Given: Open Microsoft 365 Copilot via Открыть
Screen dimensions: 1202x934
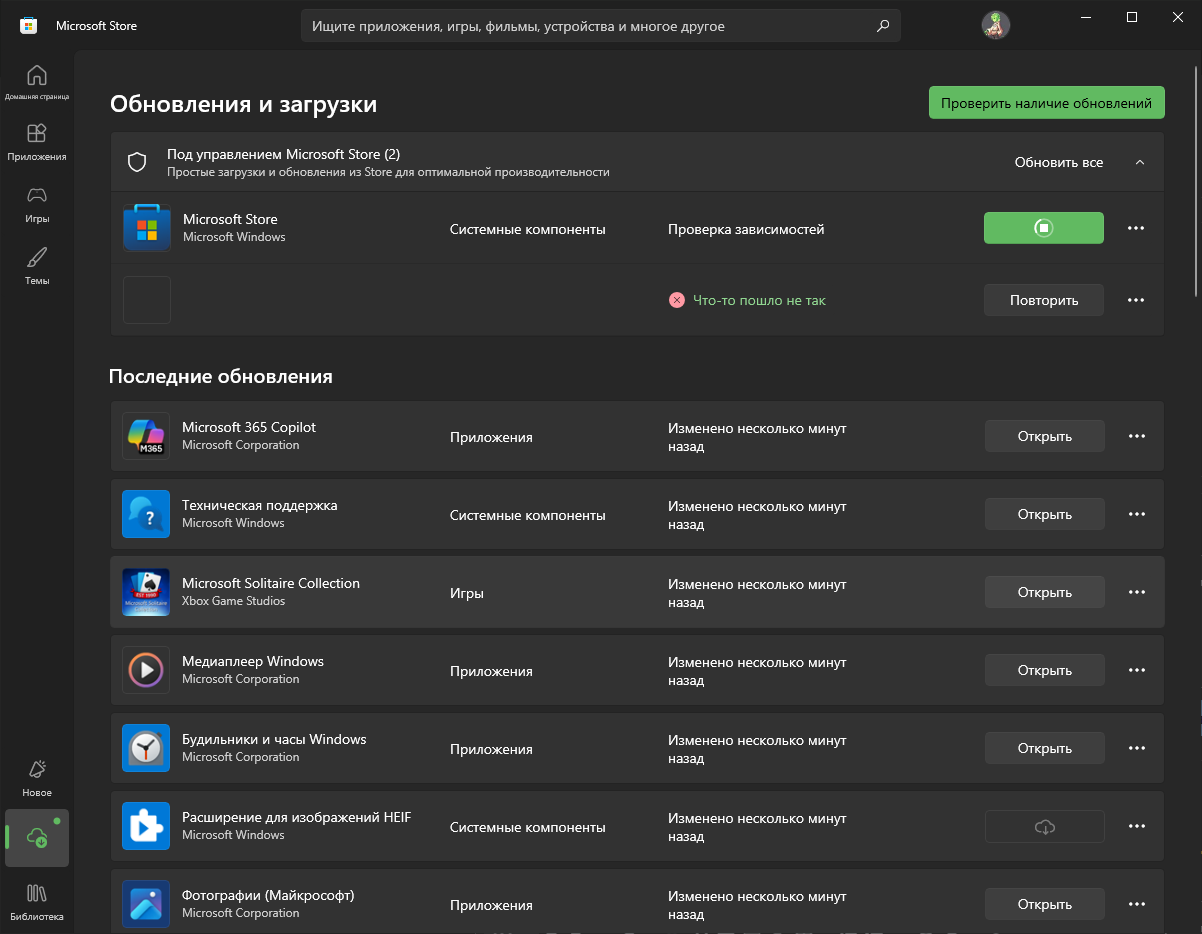Looking at the screenshot, I should pyautogui.click(x=1045, y=436).
